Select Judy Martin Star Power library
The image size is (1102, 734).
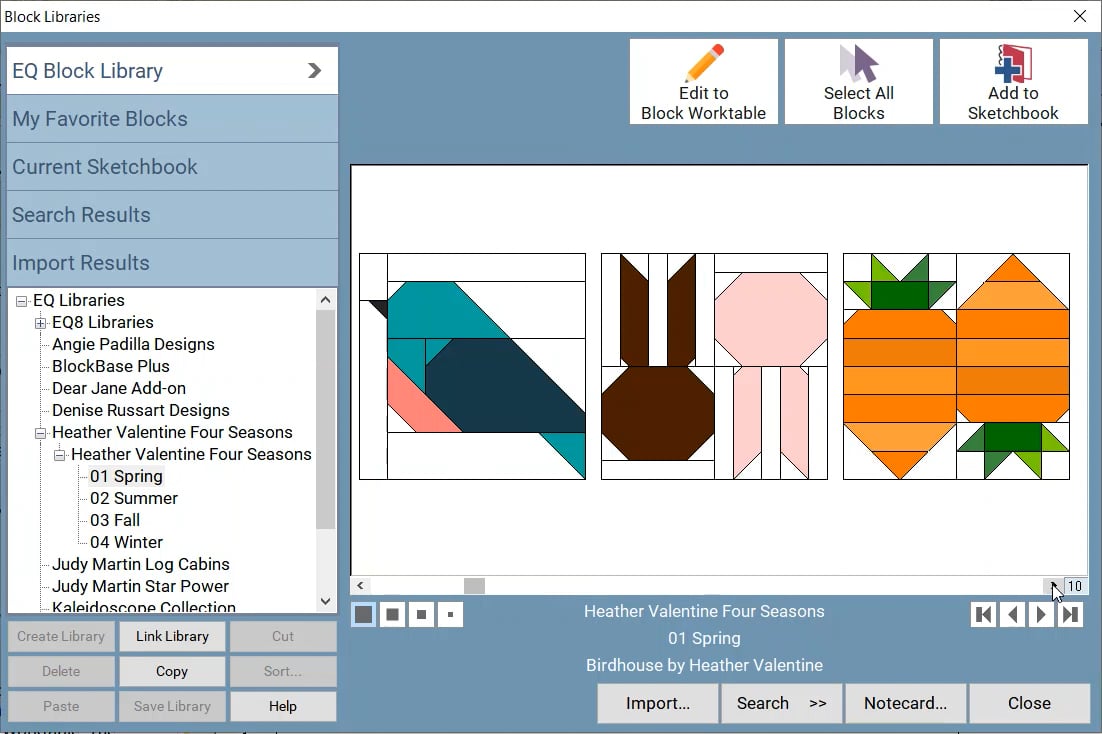(140, 586)
